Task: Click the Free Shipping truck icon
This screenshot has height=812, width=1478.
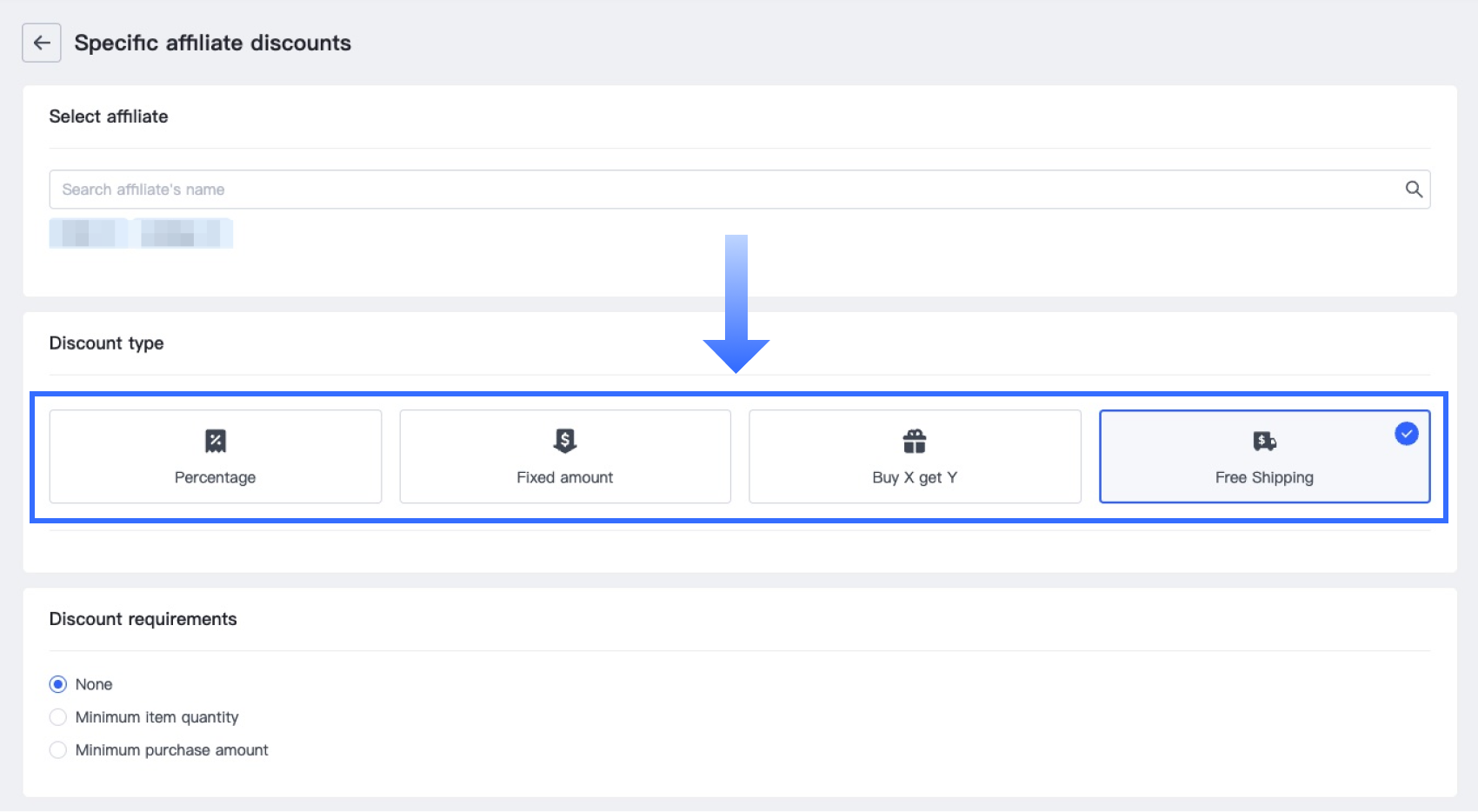Action: (x=1264, y=441)
